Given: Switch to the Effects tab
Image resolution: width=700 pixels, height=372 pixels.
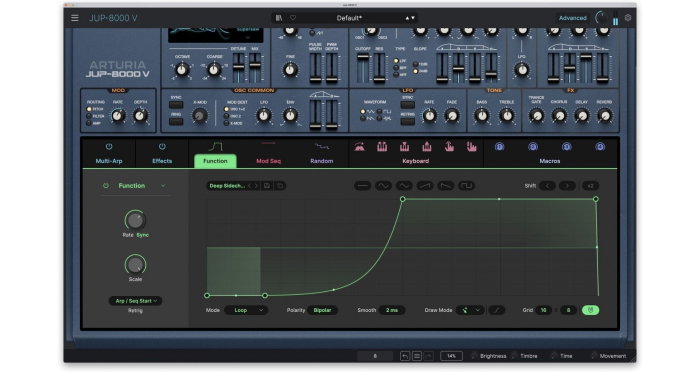Looking at the screenshot, I should (x=162, y=161).
